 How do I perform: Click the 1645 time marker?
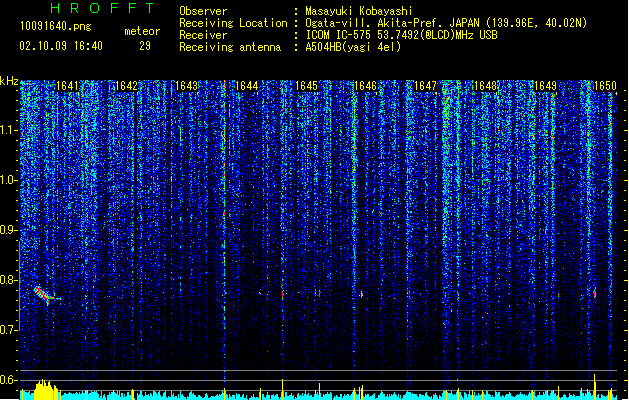[x=306, y=86]
